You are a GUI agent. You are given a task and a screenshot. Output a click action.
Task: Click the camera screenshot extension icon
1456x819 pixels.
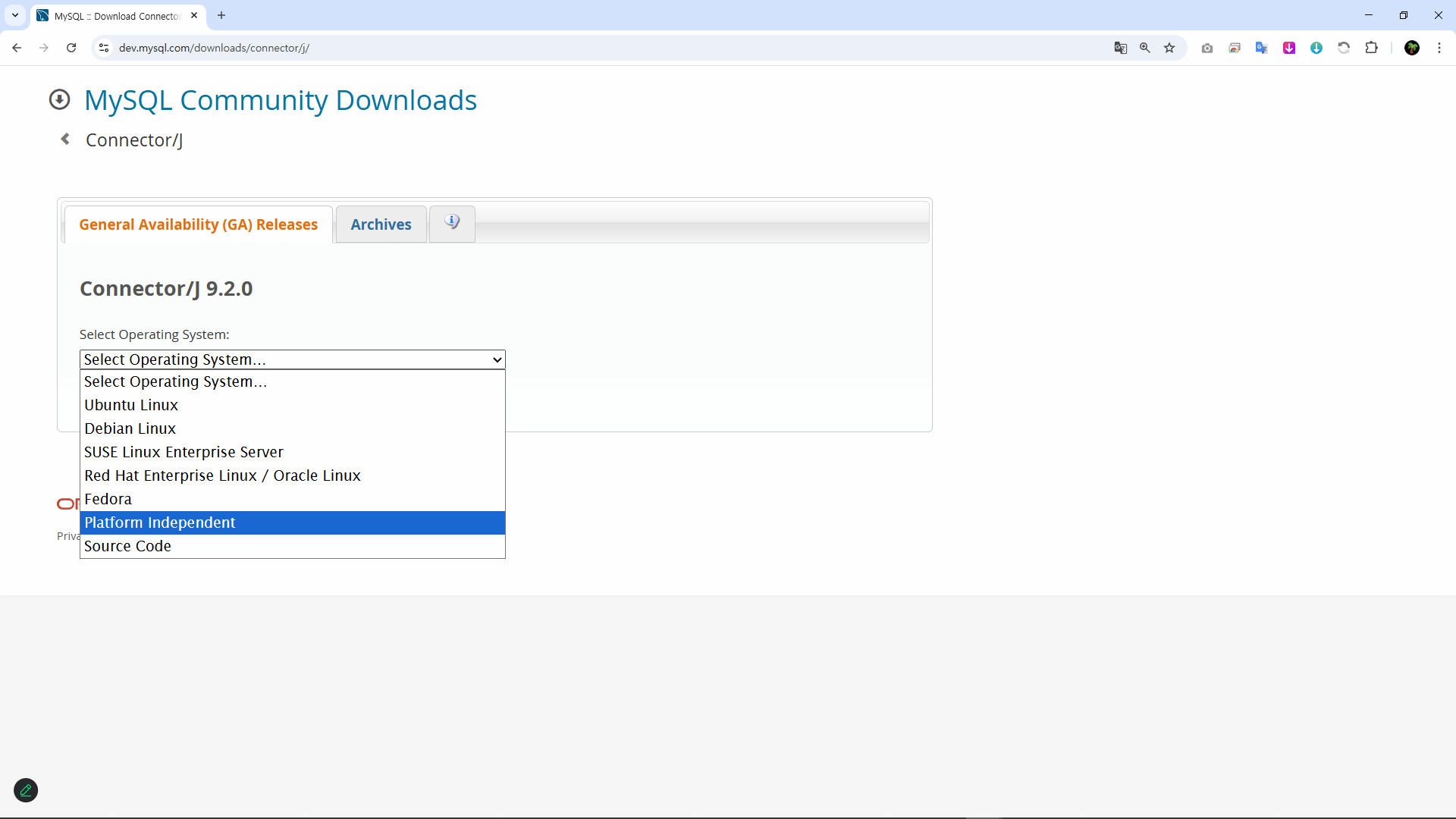pyautogui.click(x=1207, y=48)
